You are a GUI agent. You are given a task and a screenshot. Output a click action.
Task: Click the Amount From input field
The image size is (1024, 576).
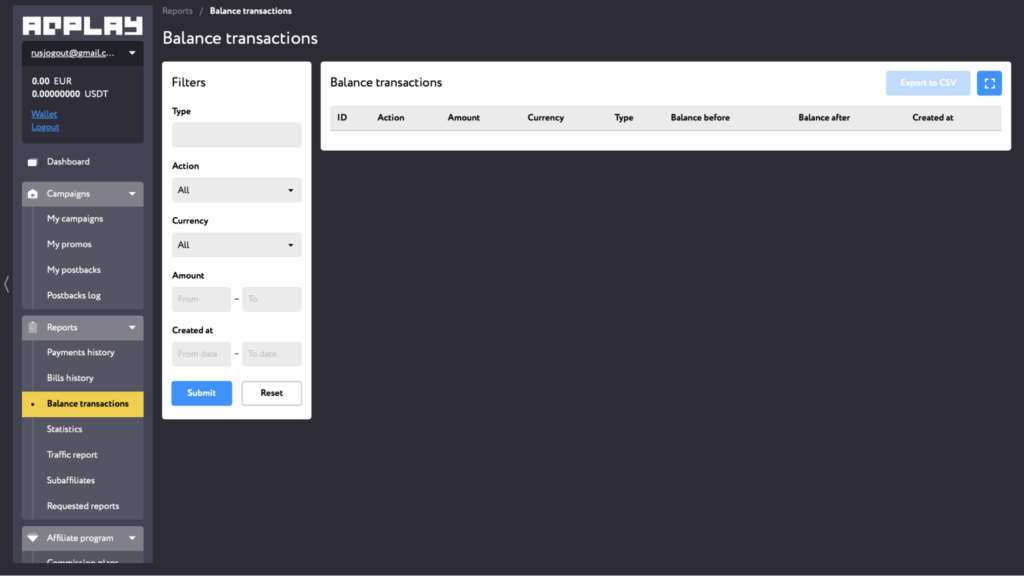click(201, 299)
